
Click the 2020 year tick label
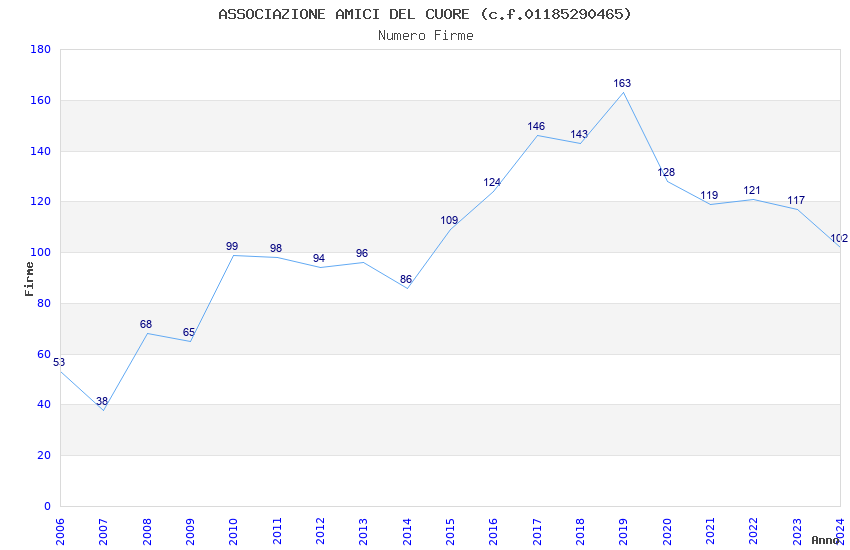pyautogui.click(x=667, y=532)
